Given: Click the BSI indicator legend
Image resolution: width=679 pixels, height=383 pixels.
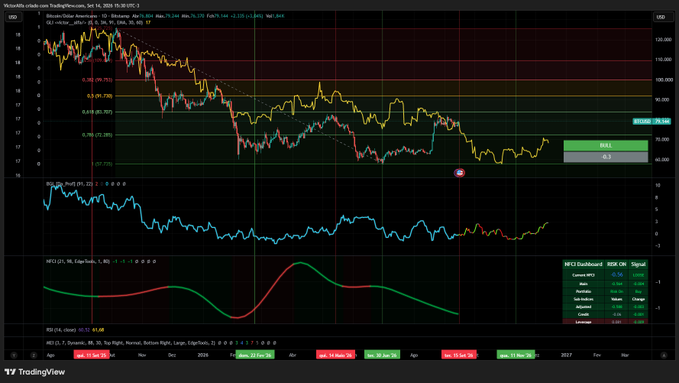Looking at the screenshot, I should 69,184.
